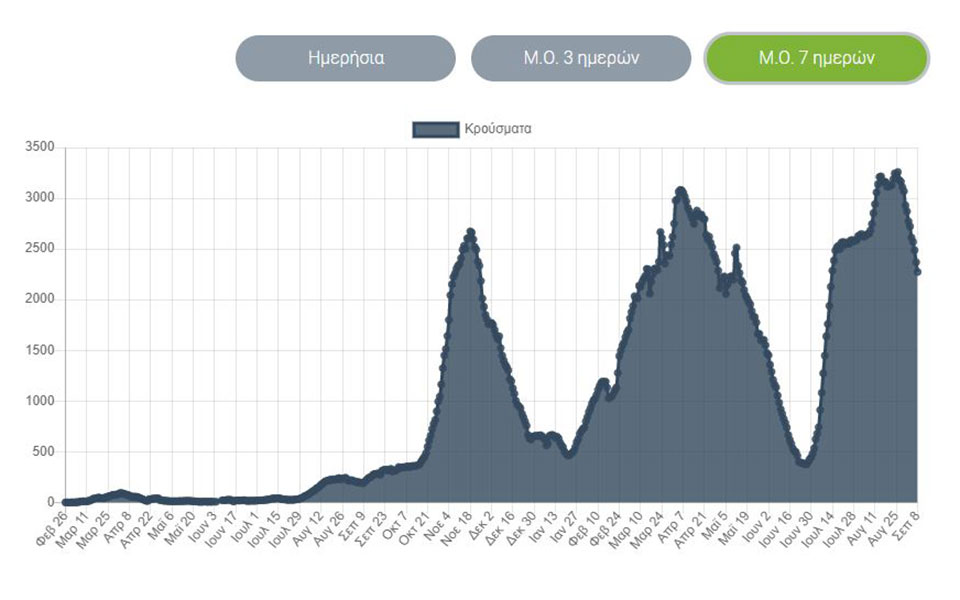The height and width of the screenshot is (600, 960).
Task: Click the 1500 gridline label
Action: pyautogui.click(x=40, y=349)
